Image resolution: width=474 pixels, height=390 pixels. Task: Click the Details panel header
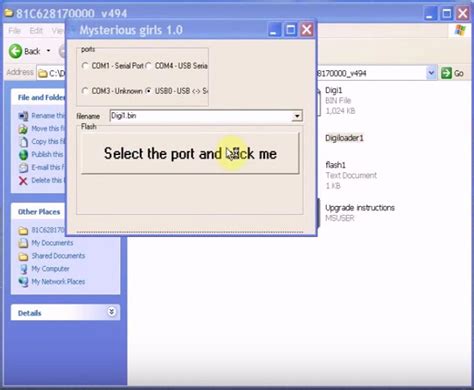[65, 313]
